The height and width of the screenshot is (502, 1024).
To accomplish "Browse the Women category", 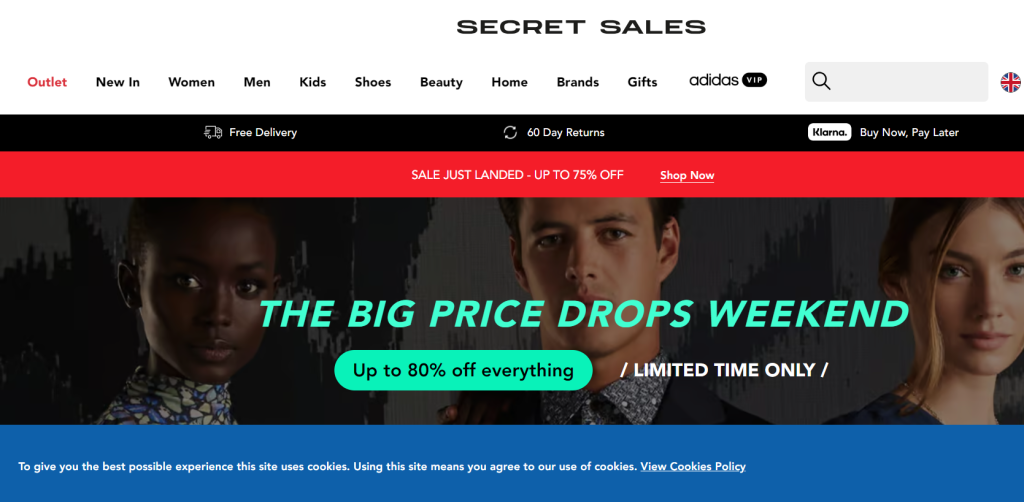I will tap(191, 82).
